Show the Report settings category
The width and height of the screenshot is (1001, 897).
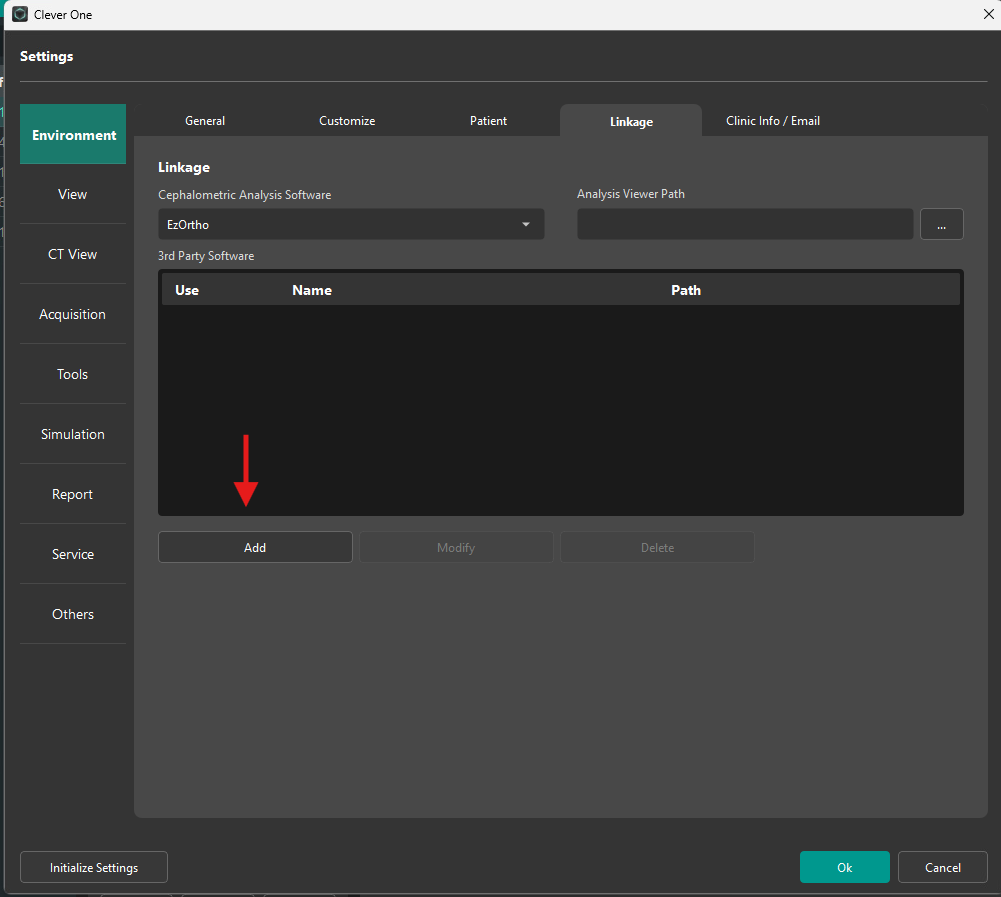click(73, 494)
